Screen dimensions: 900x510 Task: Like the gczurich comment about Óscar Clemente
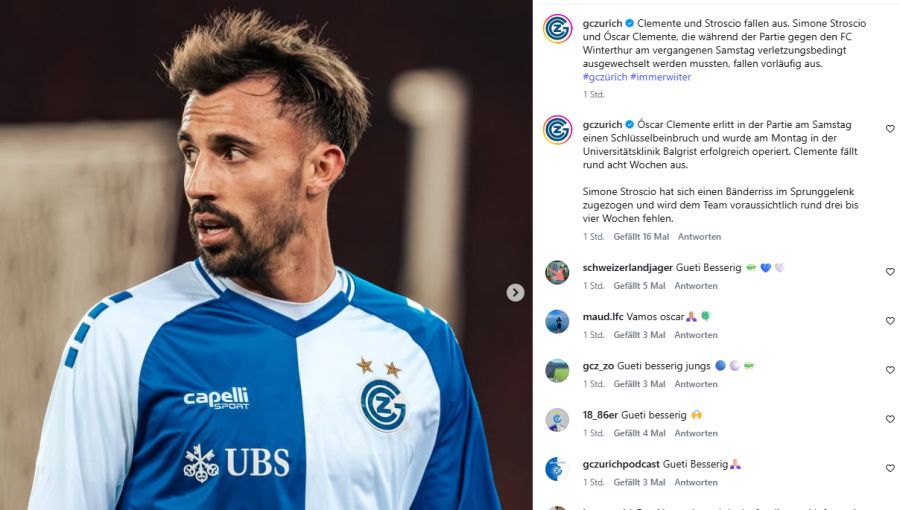(890, 129)
